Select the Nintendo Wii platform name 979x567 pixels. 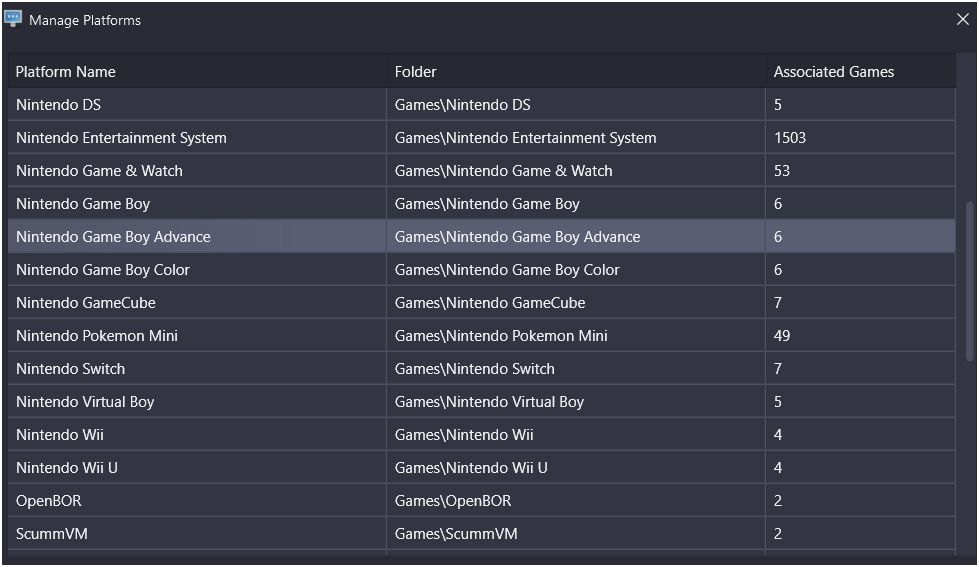[60, 435]
